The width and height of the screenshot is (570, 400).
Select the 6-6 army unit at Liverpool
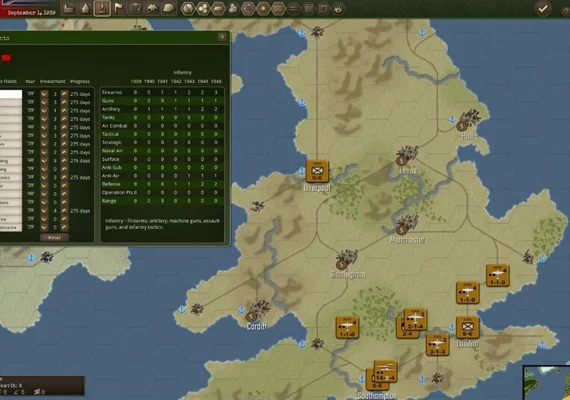[317, 171]
